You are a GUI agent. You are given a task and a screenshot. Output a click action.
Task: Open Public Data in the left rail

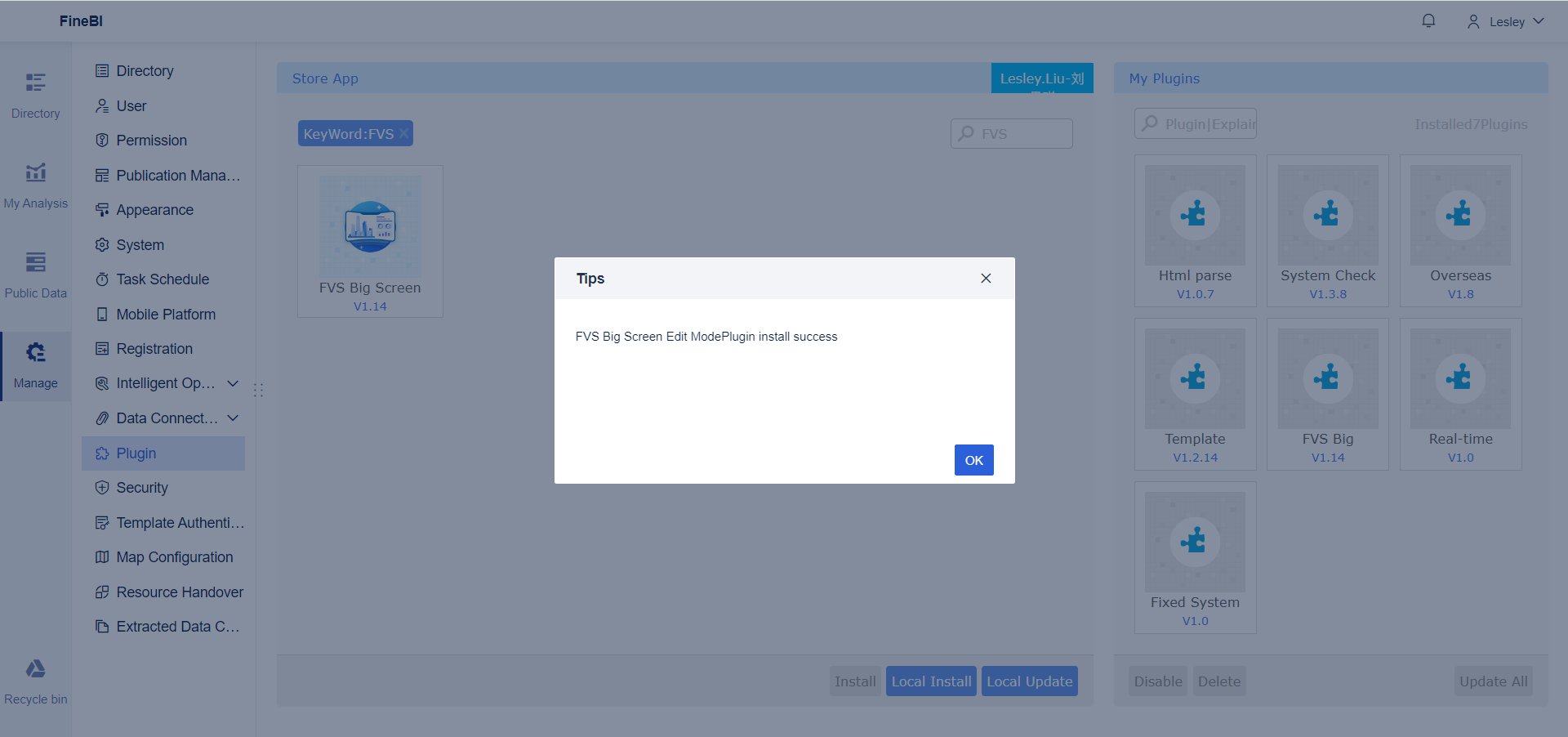coord(36,275)
